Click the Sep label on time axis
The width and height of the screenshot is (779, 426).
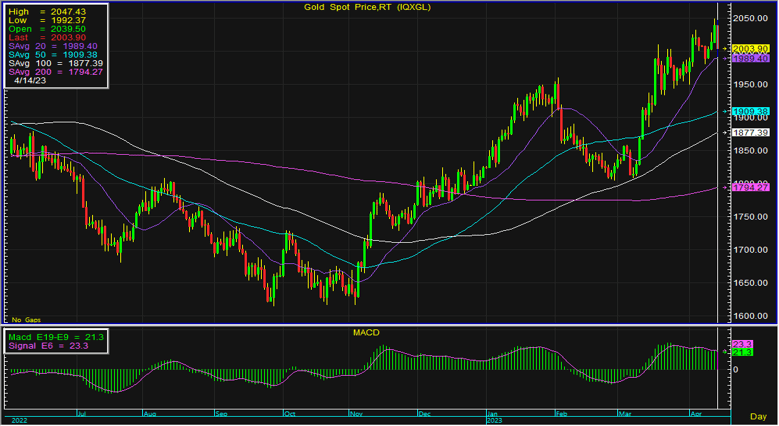(x=221, y=414)
